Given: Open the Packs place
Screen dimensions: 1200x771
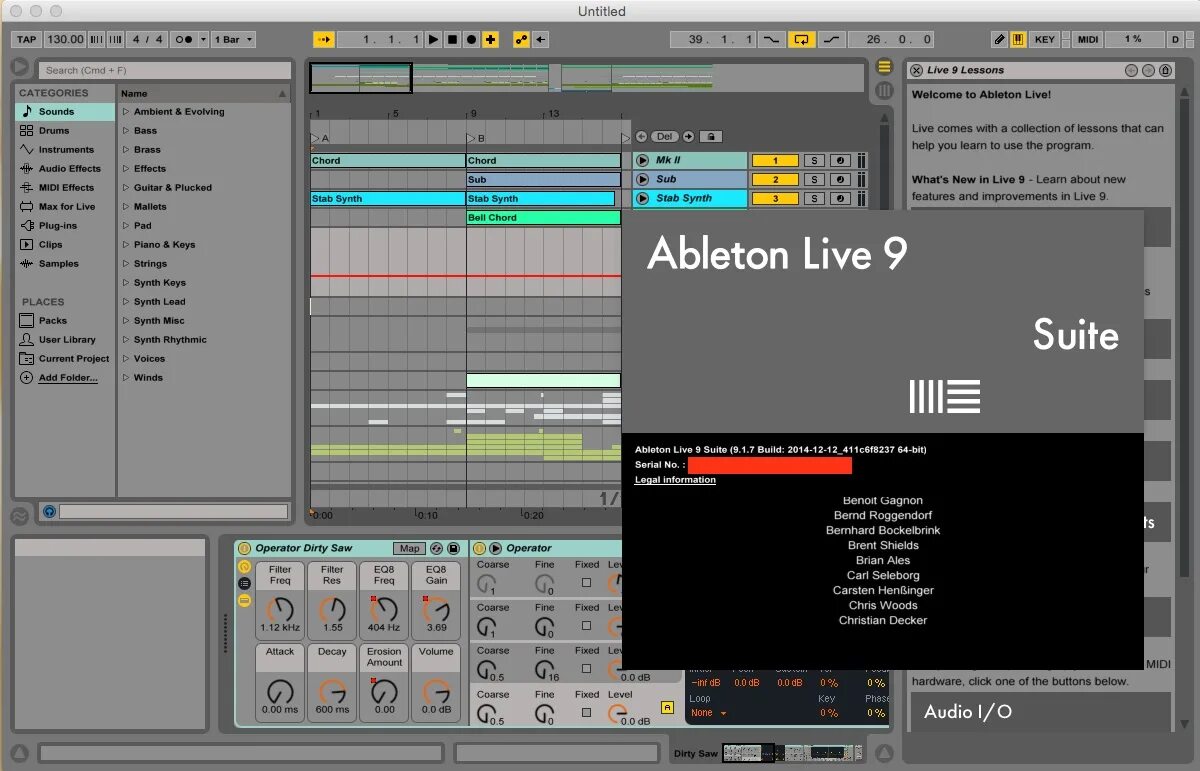Looking at the screenshot, I should click(64, 321).
